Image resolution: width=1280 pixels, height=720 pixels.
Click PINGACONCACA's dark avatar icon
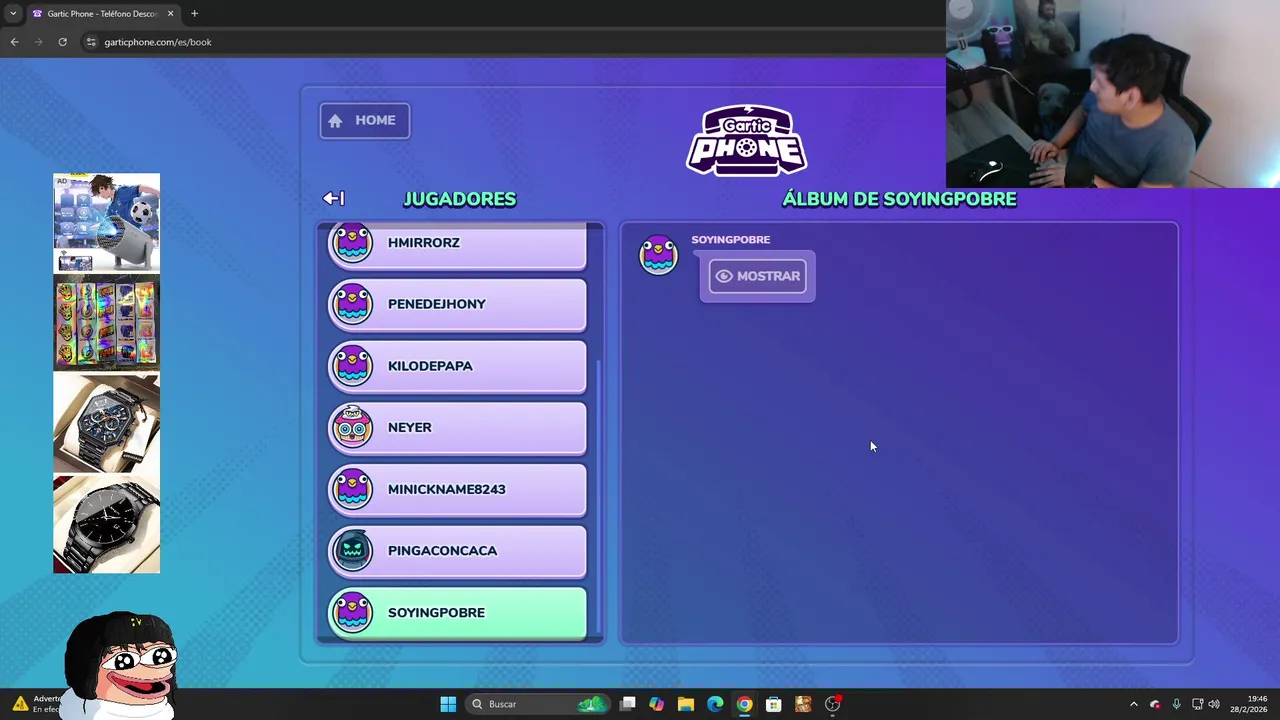[352, 550]
